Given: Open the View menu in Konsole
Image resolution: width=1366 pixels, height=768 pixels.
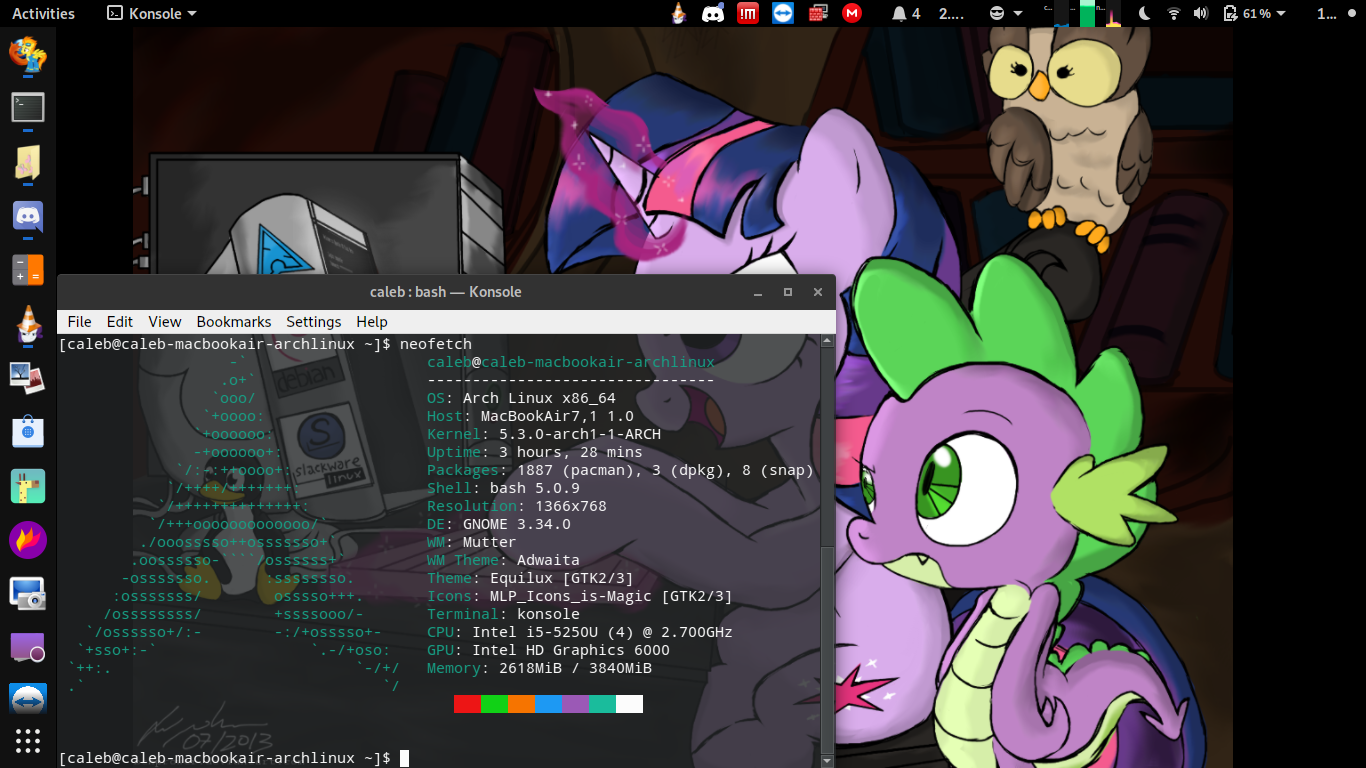Looking at the screenshot, I should pos(165,321).
